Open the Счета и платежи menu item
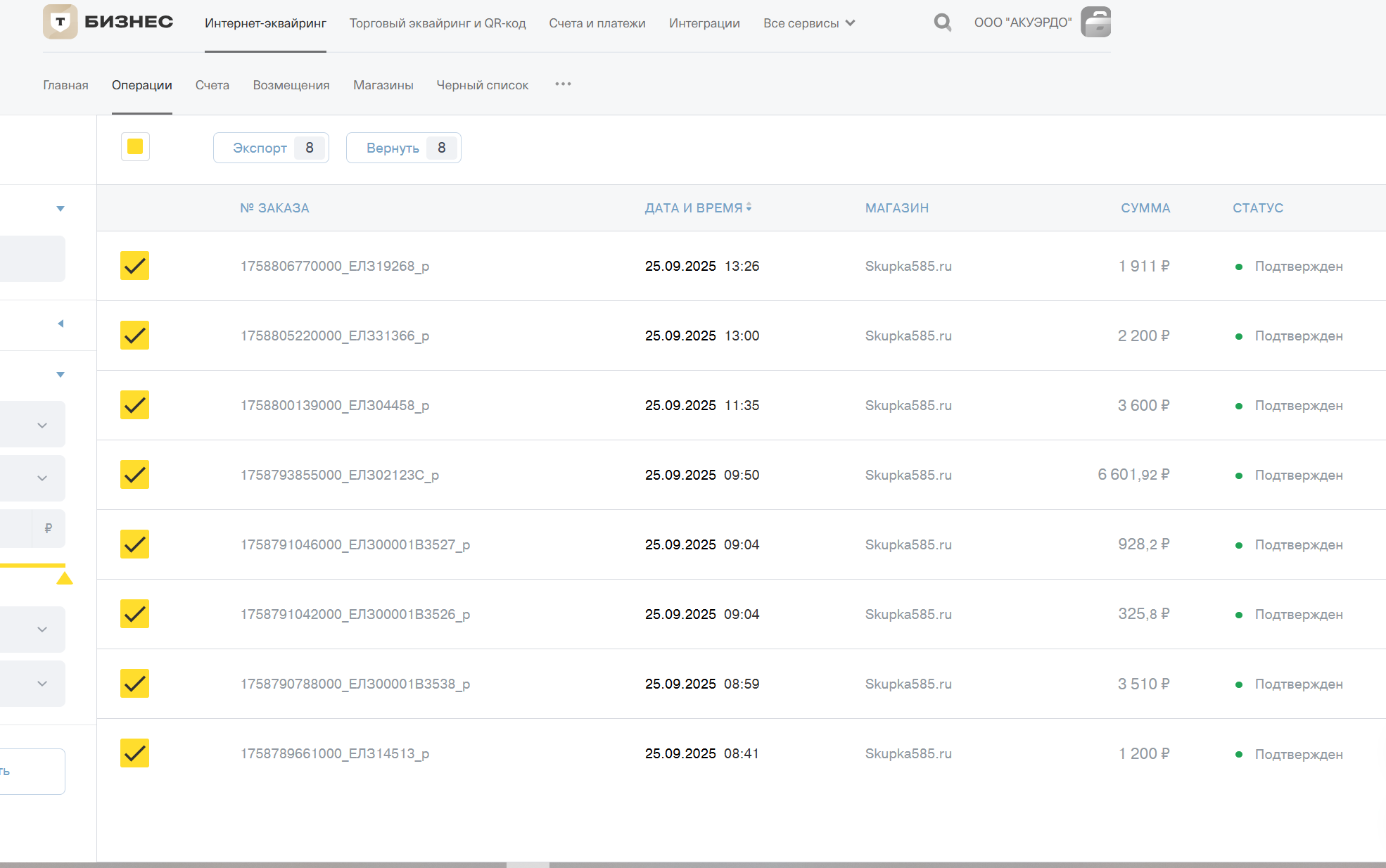The height and width of the screenshot is (868, 1386). pyautogui.click(x=597, y=23)
